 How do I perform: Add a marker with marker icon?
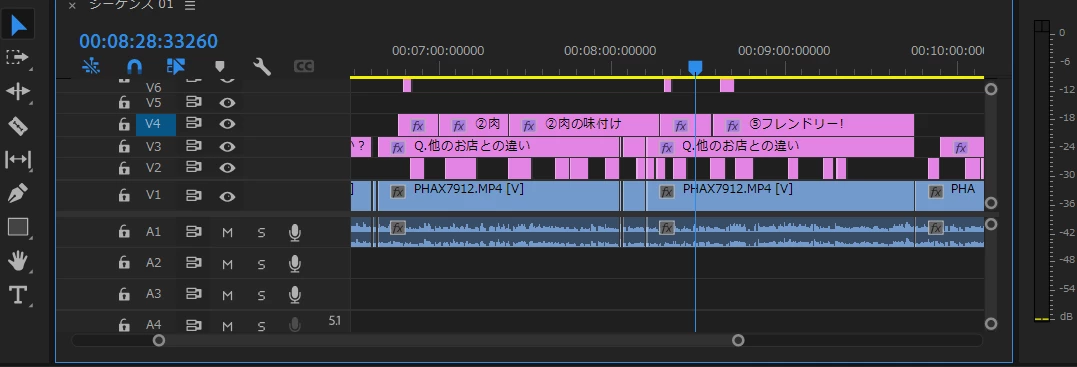tap(220, 66)
